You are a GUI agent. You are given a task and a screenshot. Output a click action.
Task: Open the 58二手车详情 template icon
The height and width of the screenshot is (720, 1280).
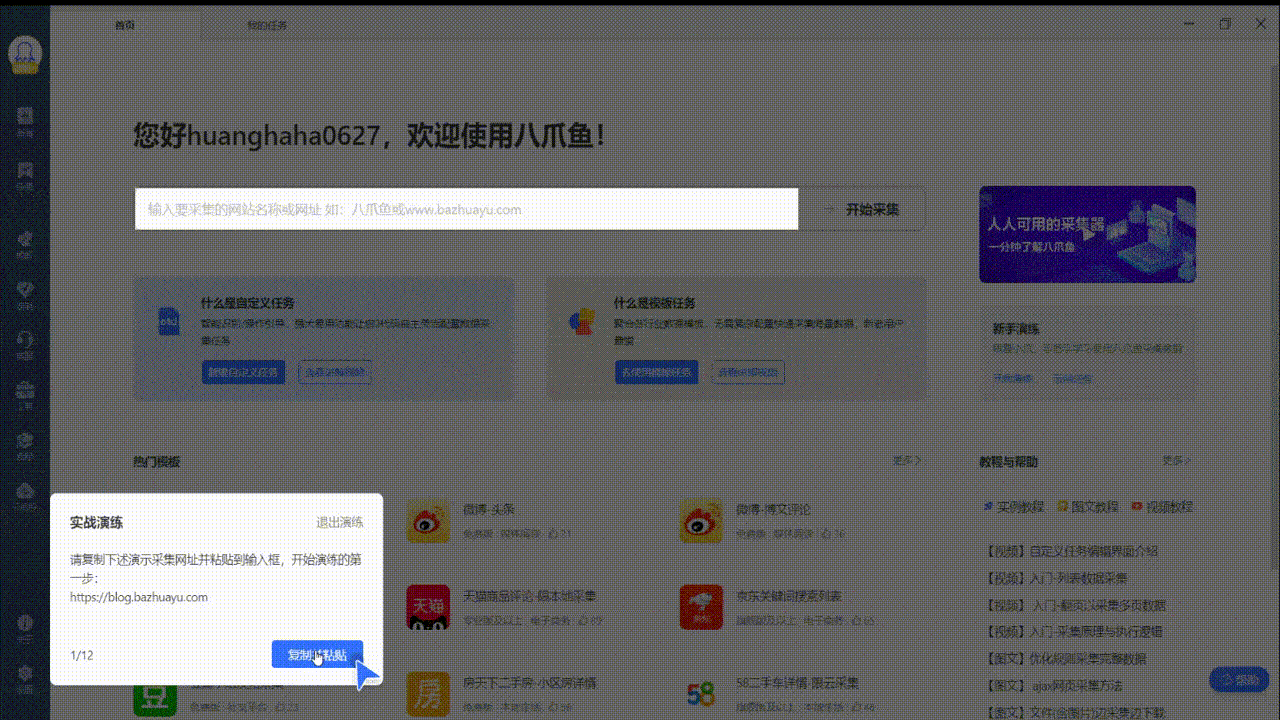(701, 694)
